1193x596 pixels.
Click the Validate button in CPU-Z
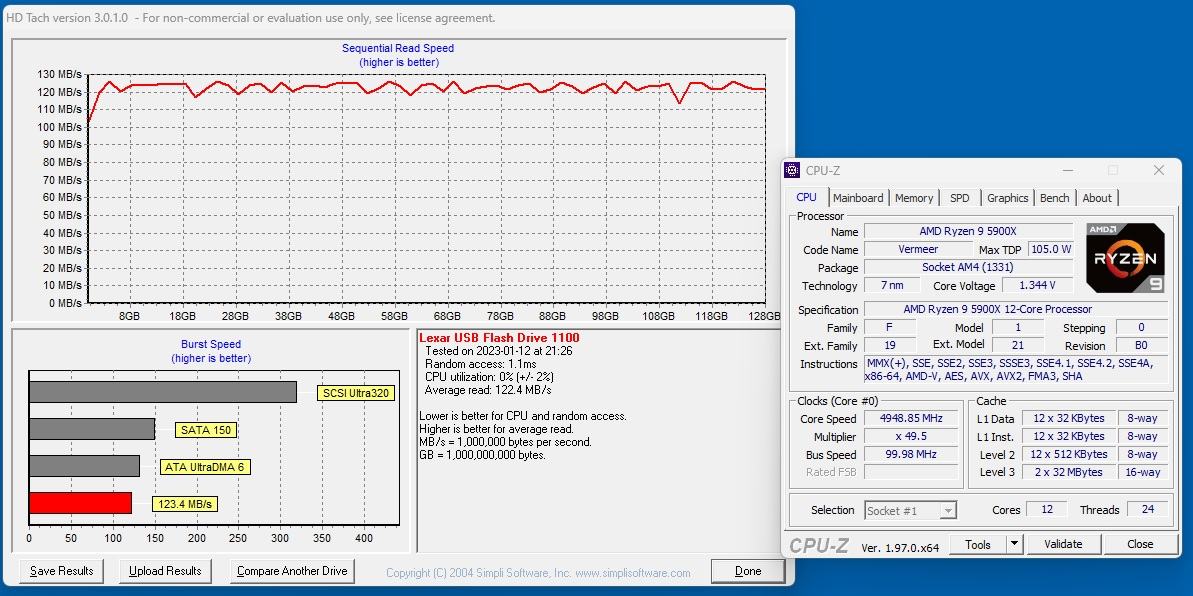pyautogui.click(x=1063, y=544)
